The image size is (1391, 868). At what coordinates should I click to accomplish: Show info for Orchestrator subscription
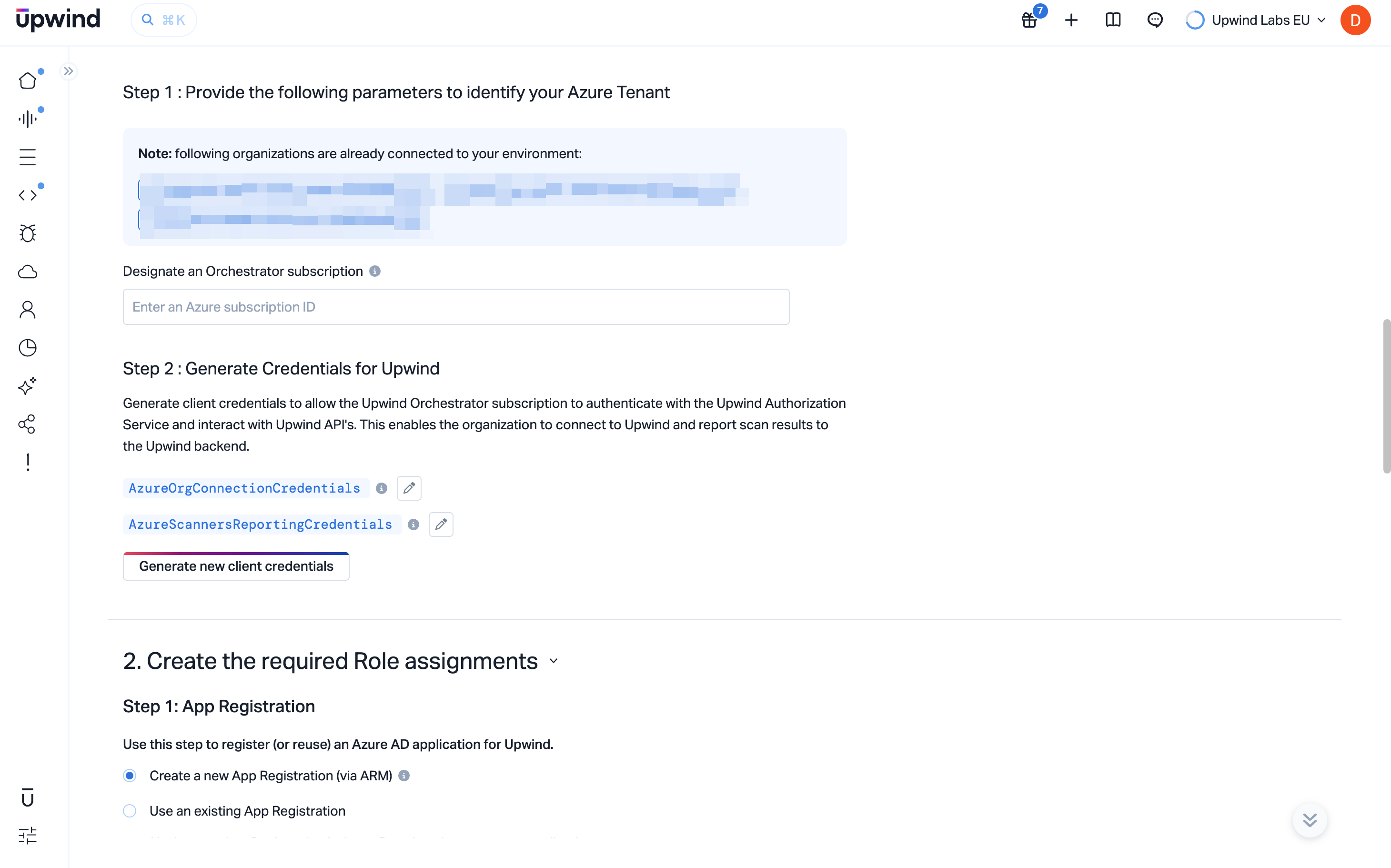[x=375, y=271]
